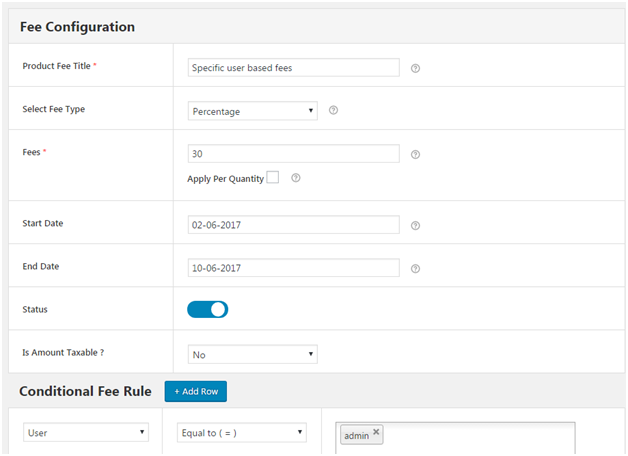
Task: Focus the Product Fee Title text field
Action: 293,68
